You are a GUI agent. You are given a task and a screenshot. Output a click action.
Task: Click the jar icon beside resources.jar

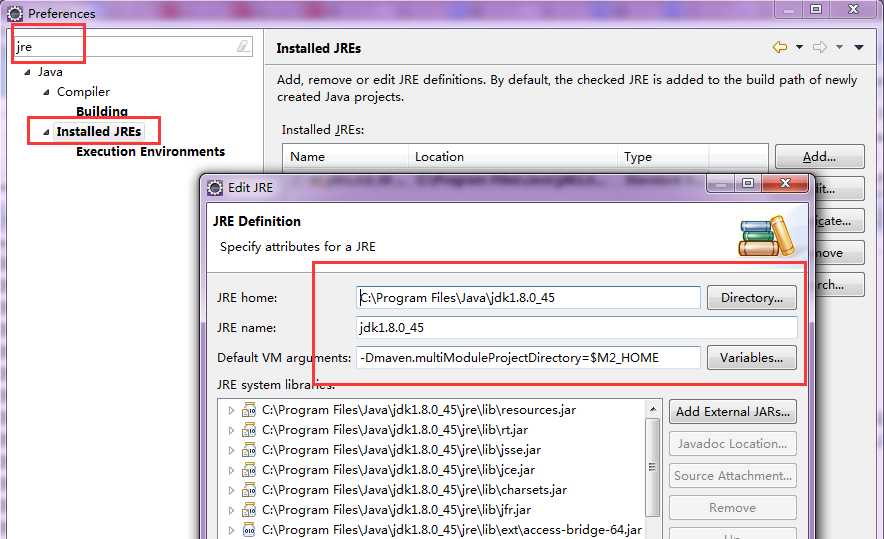pos(249,410)
